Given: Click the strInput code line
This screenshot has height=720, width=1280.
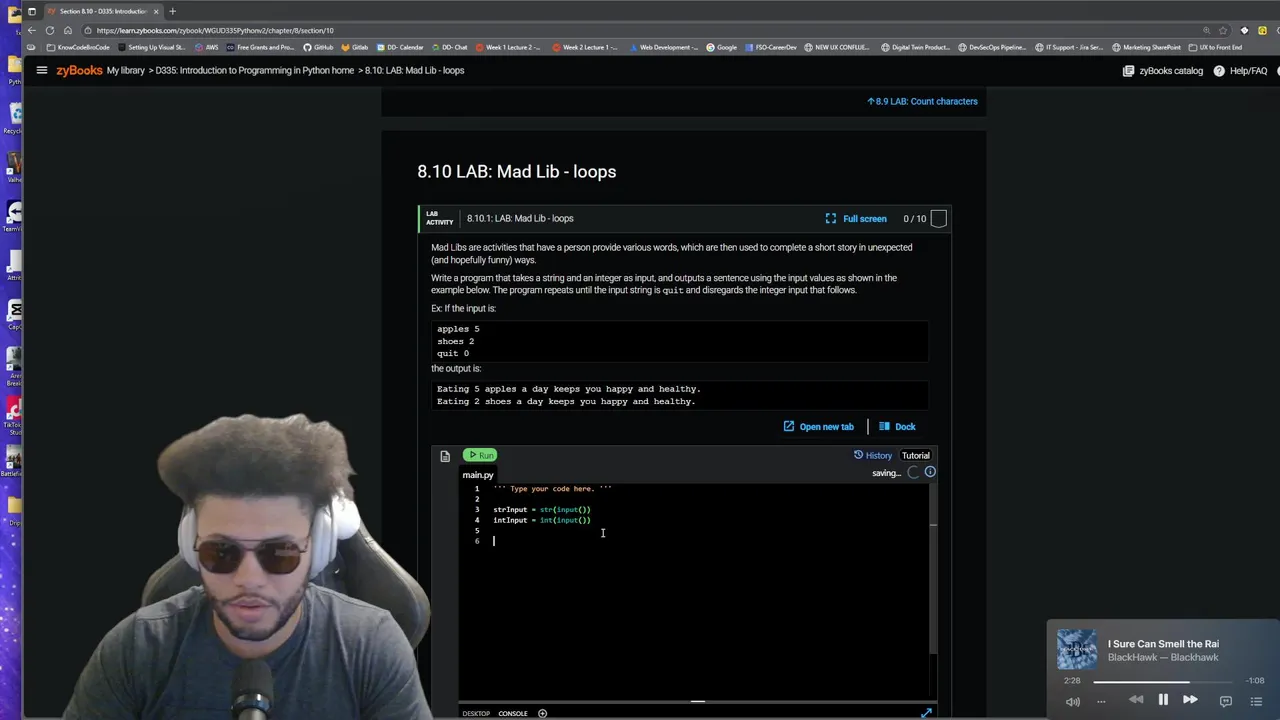Looking at the screenshot, I should point(541,509).
